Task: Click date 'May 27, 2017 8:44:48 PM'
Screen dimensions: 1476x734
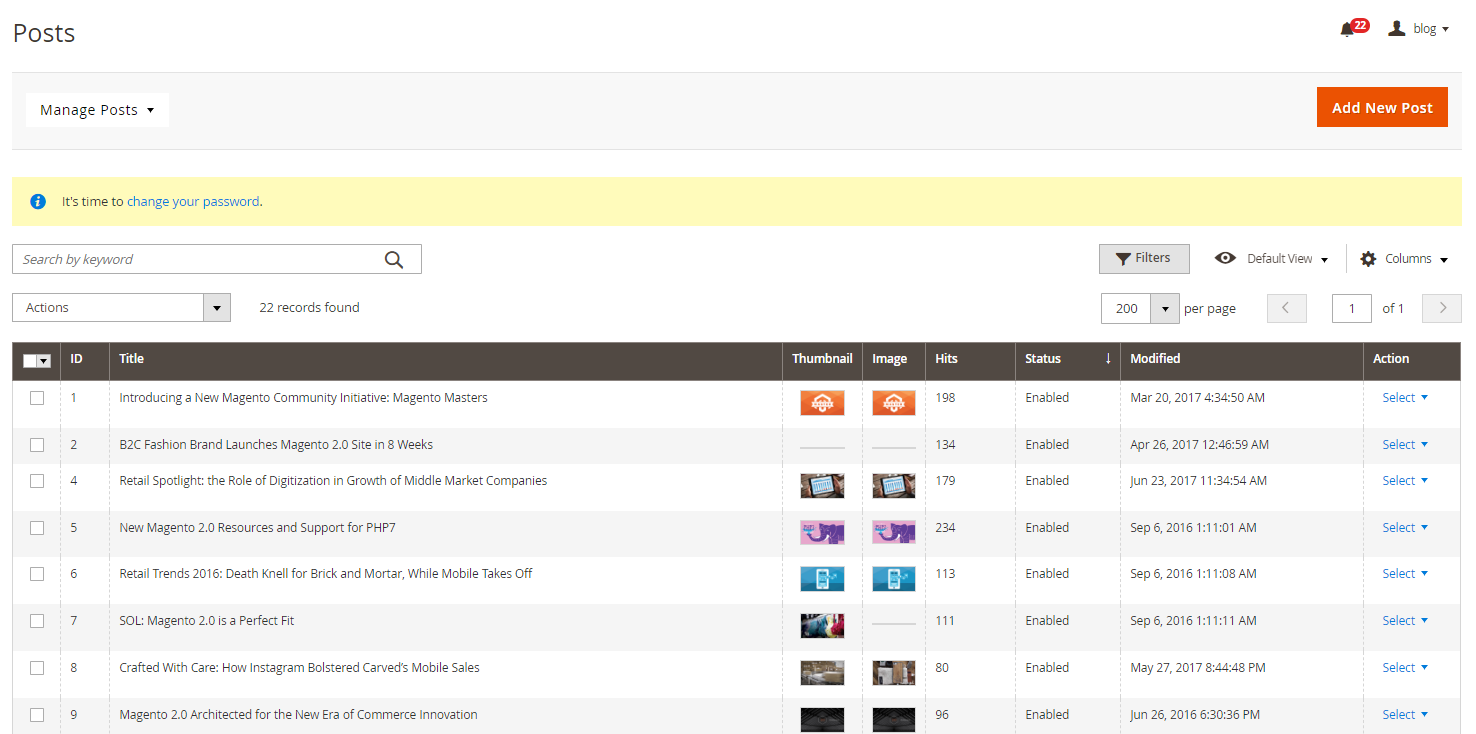Action: pos(1197,668)
